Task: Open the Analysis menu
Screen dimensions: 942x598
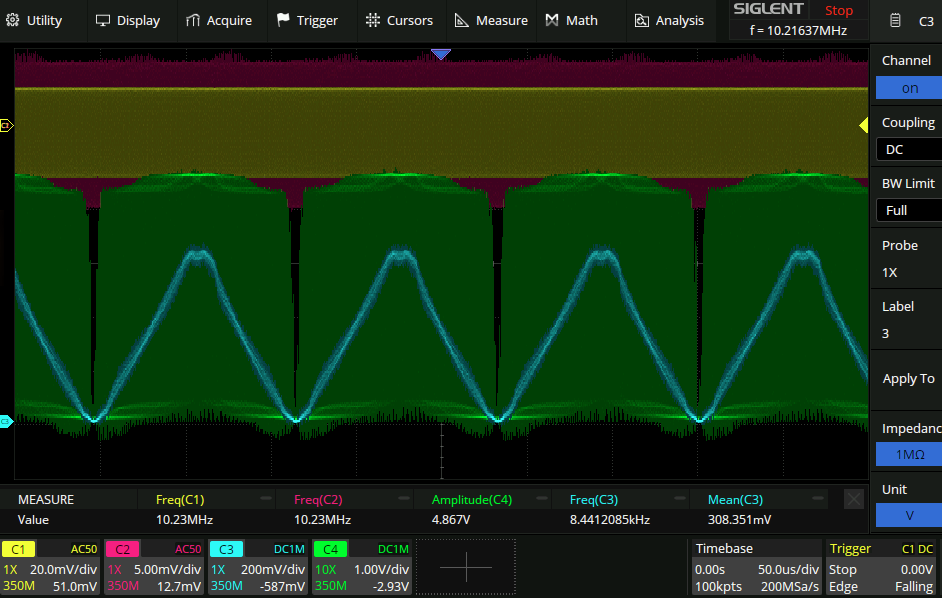Action: click(668, 20)
